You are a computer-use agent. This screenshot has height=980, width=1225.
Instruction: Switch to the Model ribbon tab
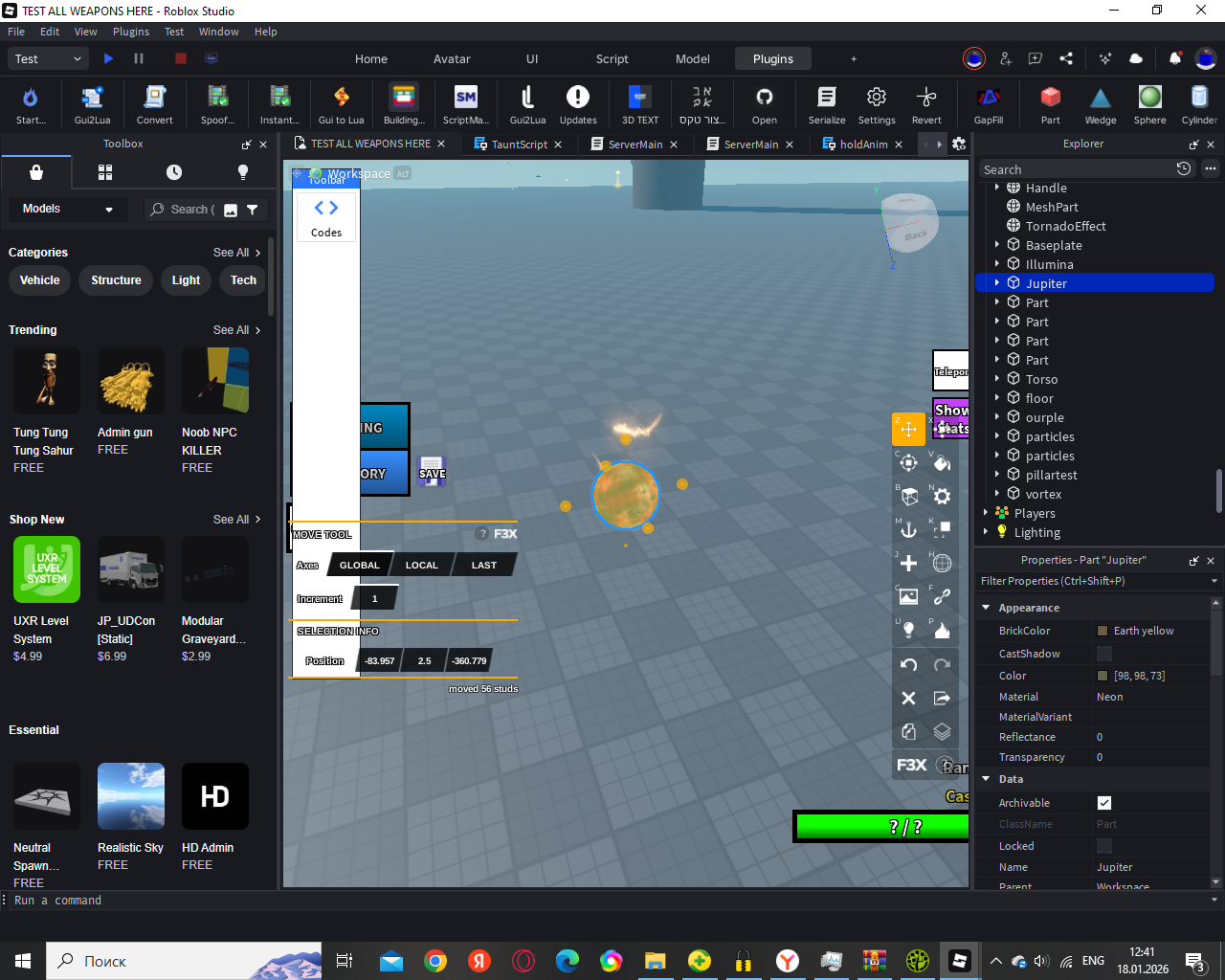(693, 58)
